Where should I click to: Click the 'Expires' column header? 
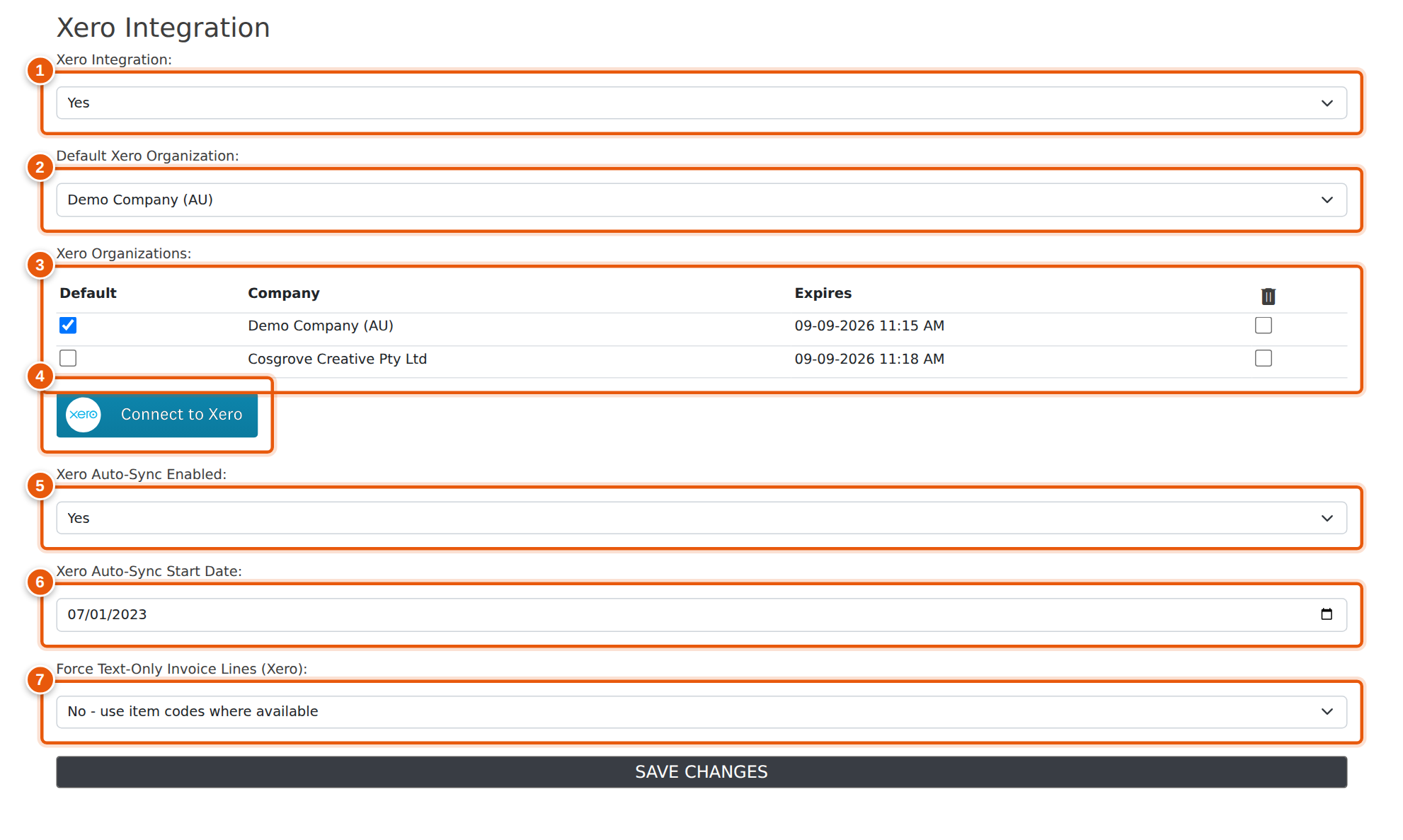click(x=823, y=293)
